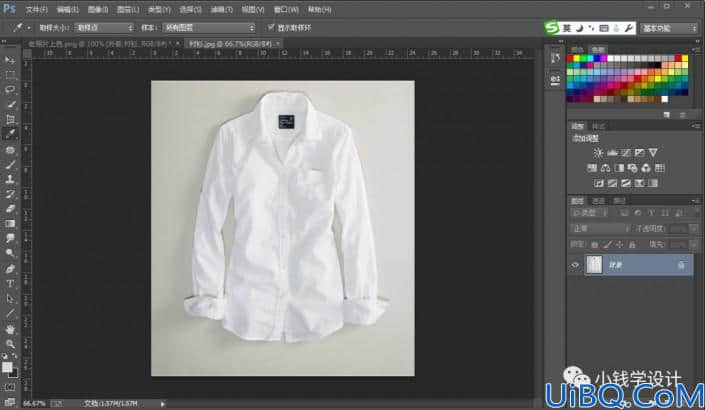Select the Lasso tool
Screen dimensions: 705x410
[10, 89]
